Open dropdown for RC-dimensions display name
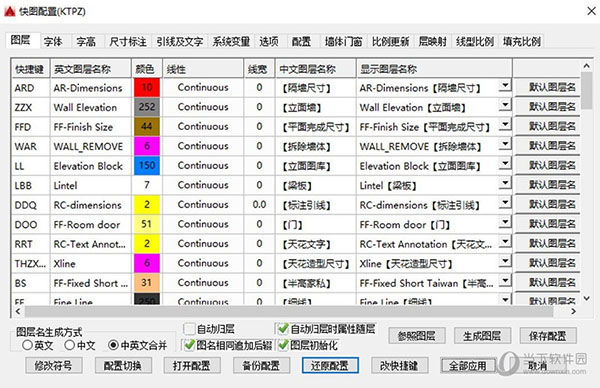 coord(505,203)
